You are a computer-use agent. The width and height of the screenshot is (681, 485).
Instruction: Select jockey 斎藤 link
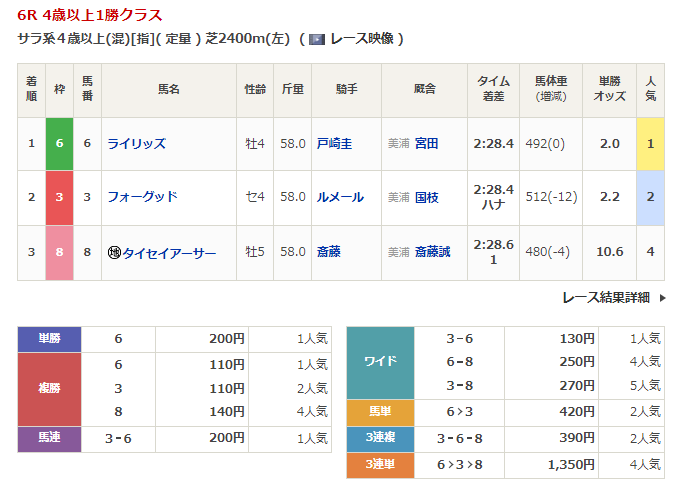(x=328, y=252)
